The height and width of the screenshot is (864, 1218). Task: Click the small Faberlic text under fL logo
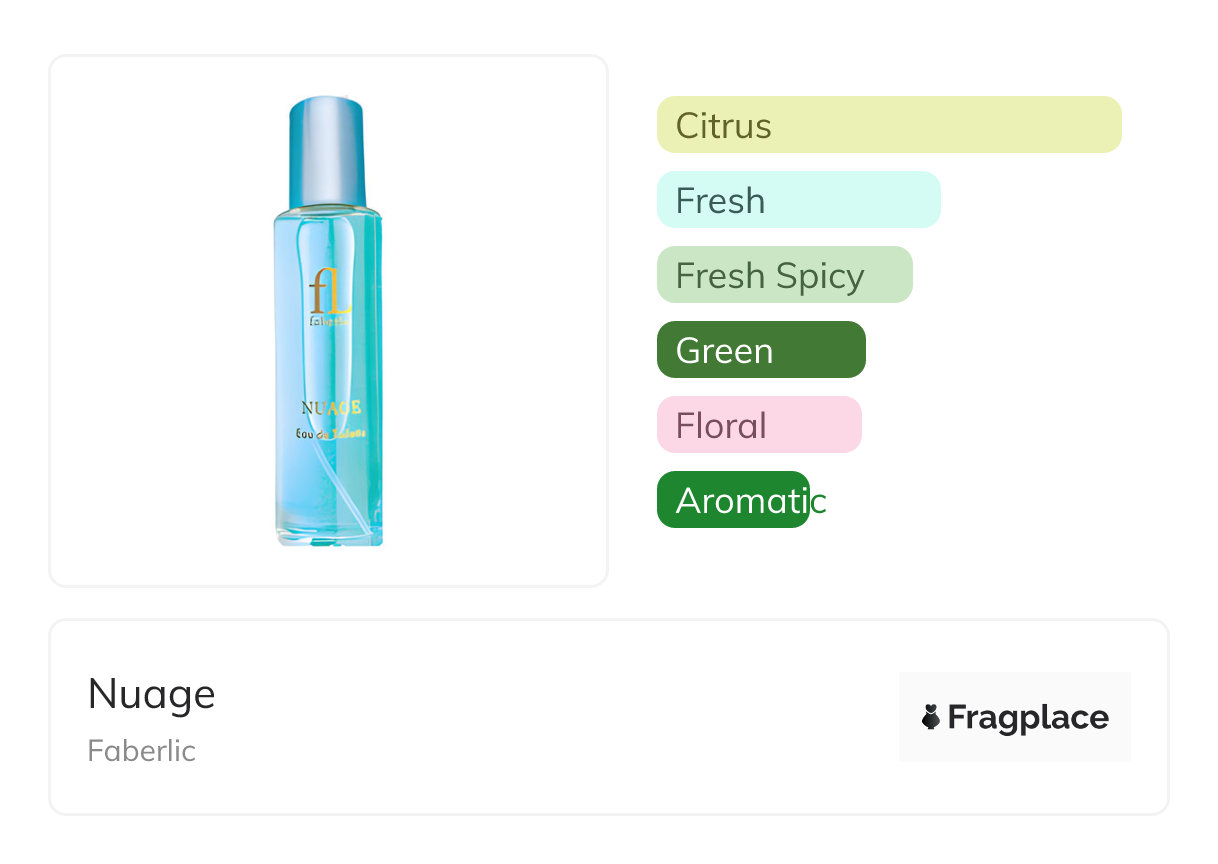[x=329, y=321]
